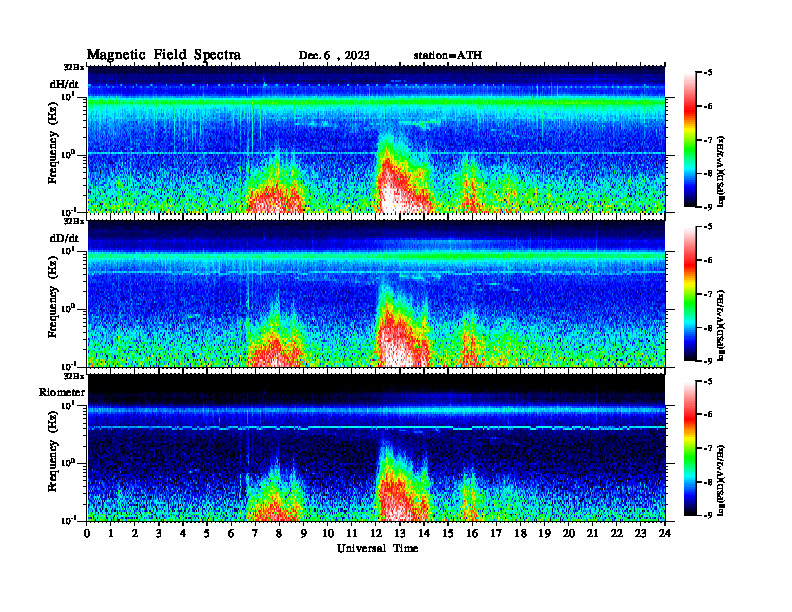Click the "Magnetic Field Spectra" title
The height and width of the screenshot is (612, 792).
(164, 55)
